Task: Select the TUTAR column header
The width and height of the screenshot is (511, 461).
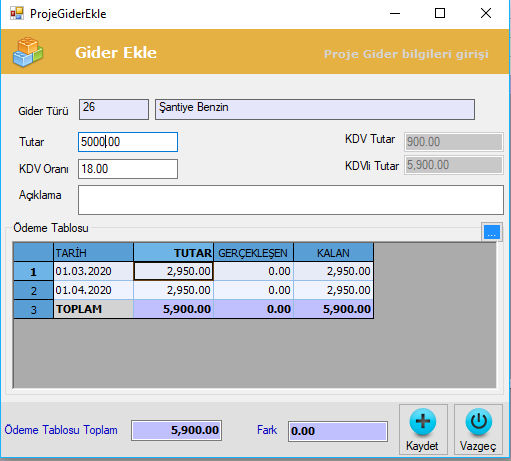Action: click(173, 252)
